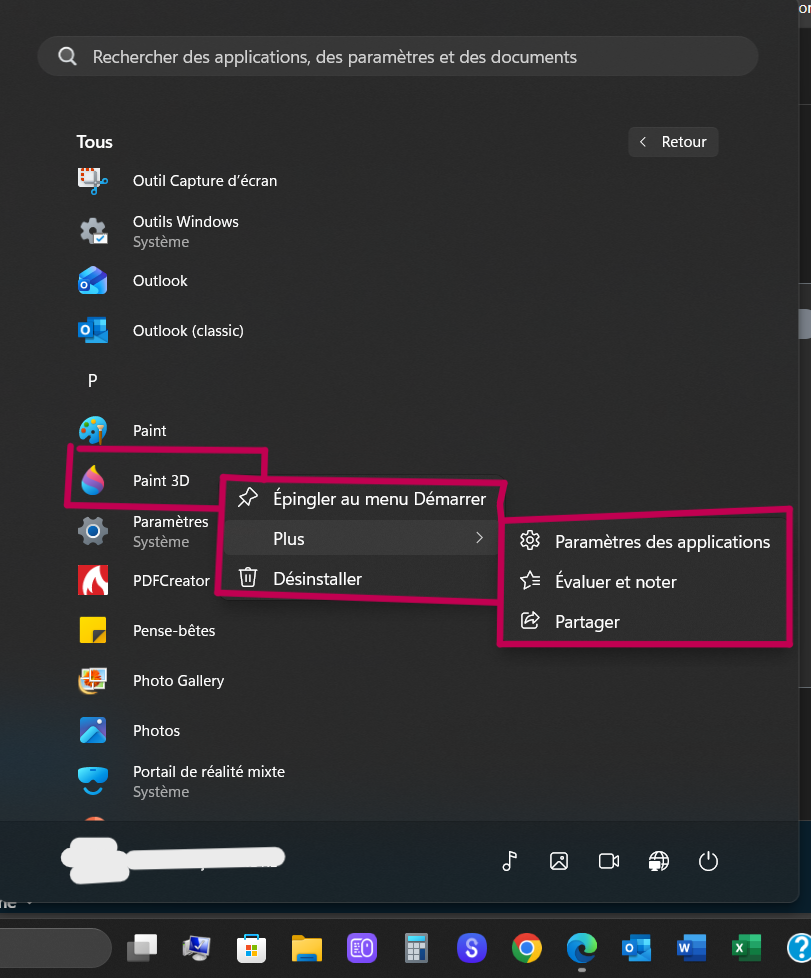Screen dimensions: 811x978
Task: Jump to letter index via P header
Action: click(92, 380)
